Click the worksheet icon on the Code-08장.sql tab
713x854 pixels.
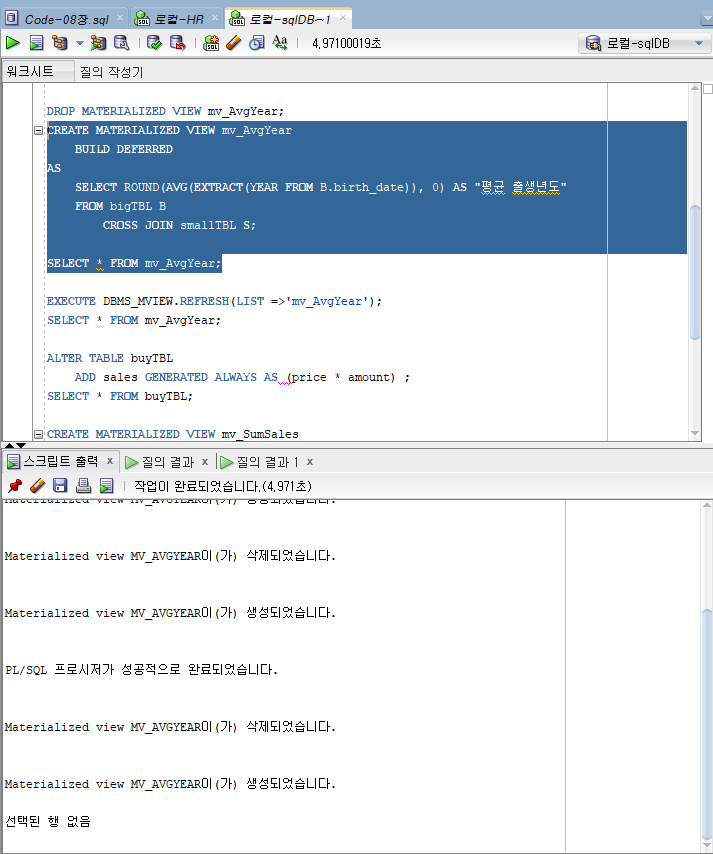click(11, 19)
